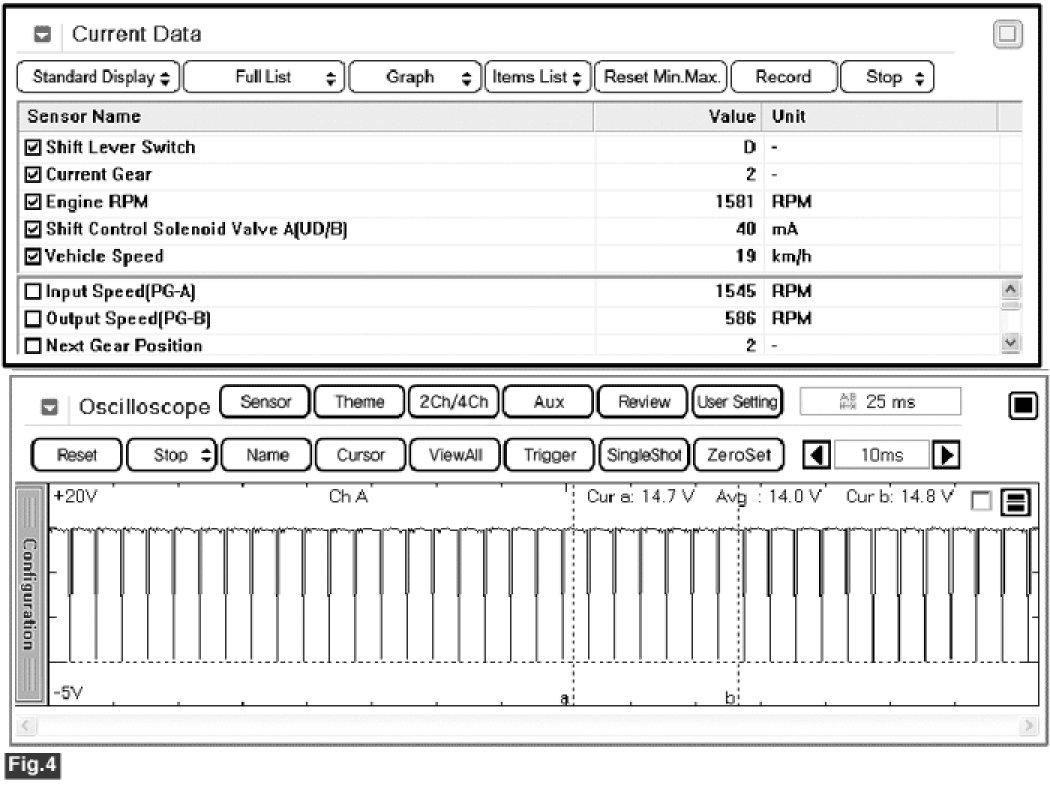This screenshot has height=786, width=1050.
Task: Expand the Full List dropdown
Action: 264,77
